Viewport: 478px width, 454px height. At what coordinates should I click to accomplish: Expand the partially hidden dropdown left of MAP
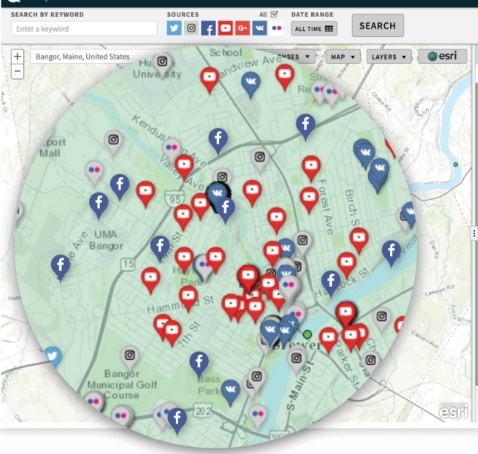[x=294, y=57]
